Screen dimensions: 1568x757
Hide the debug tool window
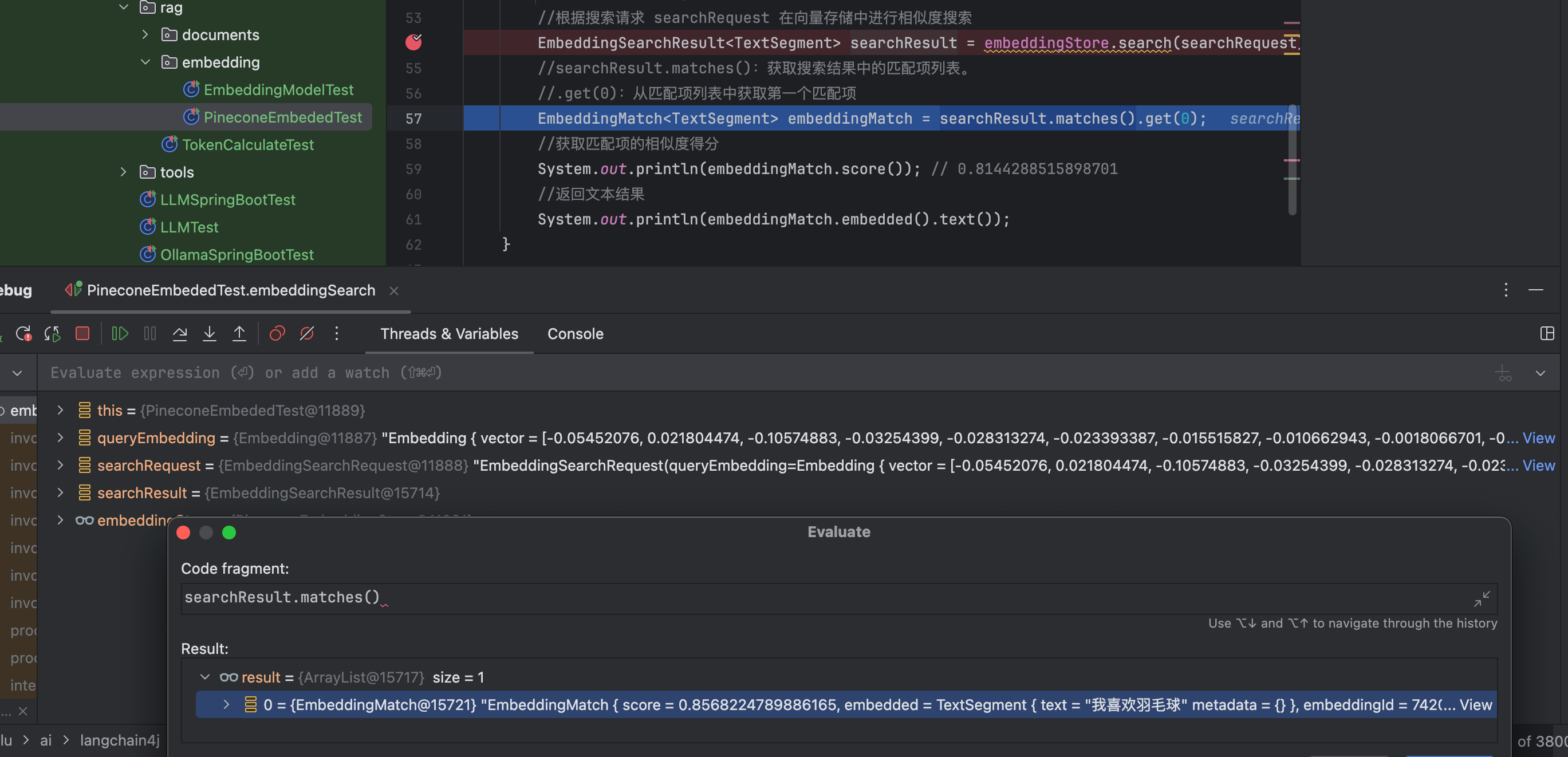coord(1536,290)
